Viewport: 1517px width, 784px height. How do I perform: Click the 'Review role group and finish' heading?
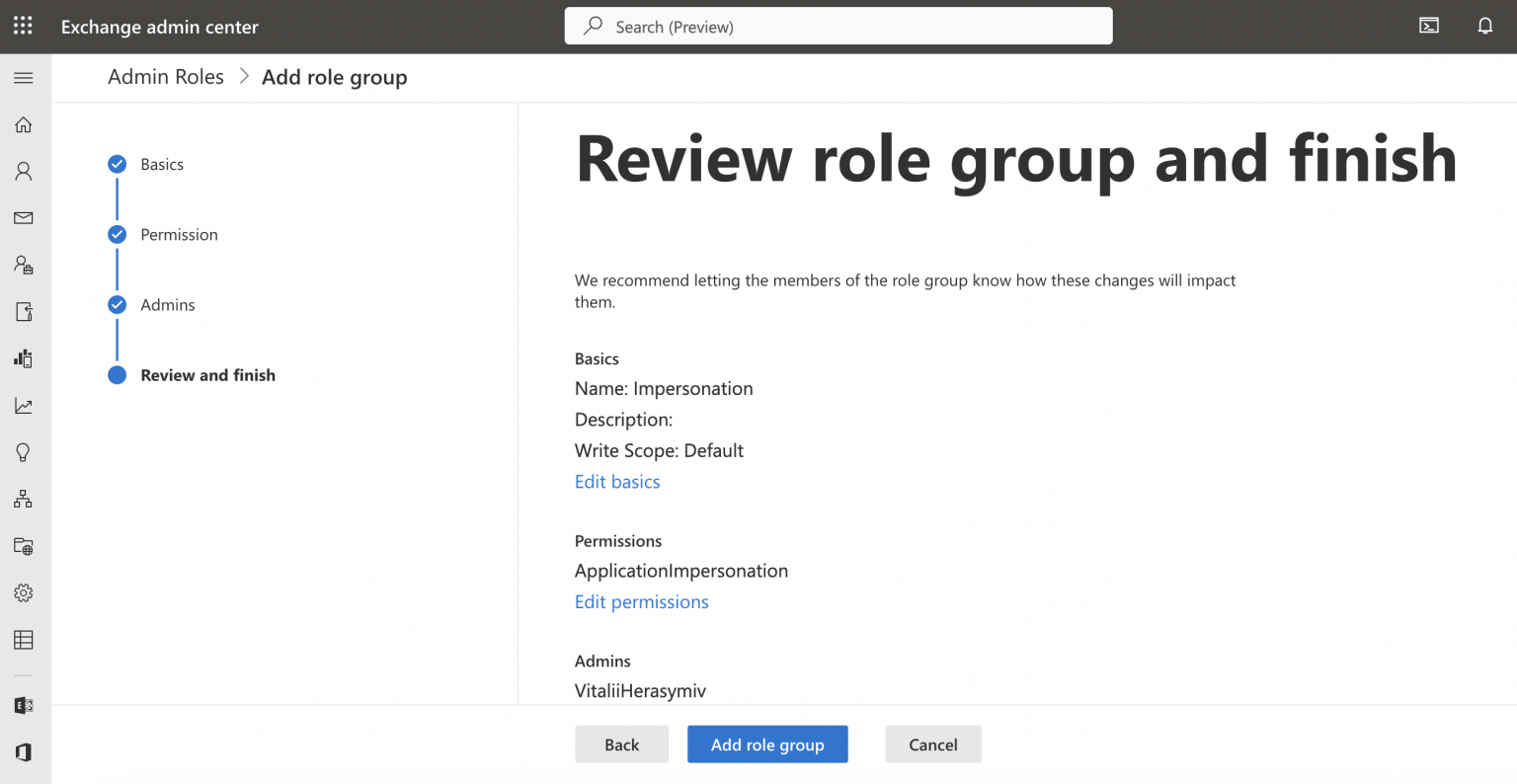(x=1016, y=160)
